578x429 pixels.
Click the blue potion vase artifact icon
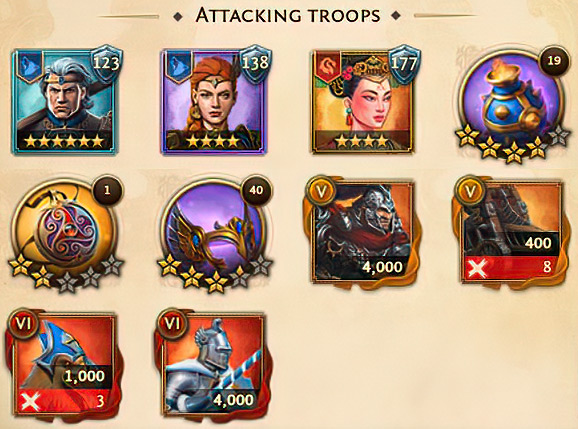pos(512,101)
